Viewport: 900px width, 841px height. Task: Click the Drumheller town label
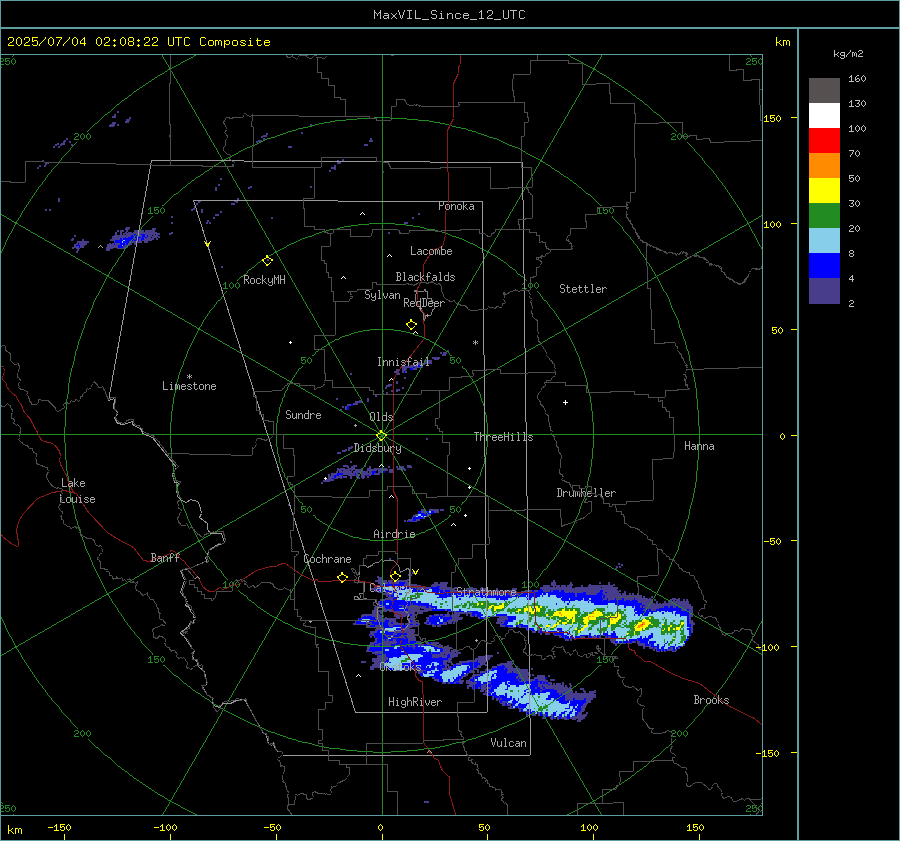point(586,493)
